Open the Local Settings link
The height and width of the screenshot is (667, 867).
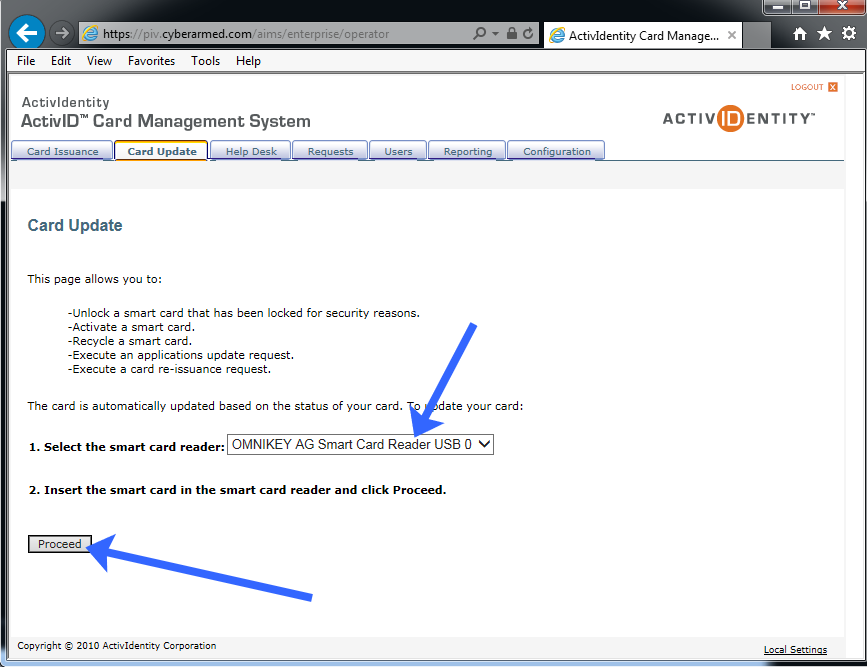pyautogui.click(x=795, y=649)
